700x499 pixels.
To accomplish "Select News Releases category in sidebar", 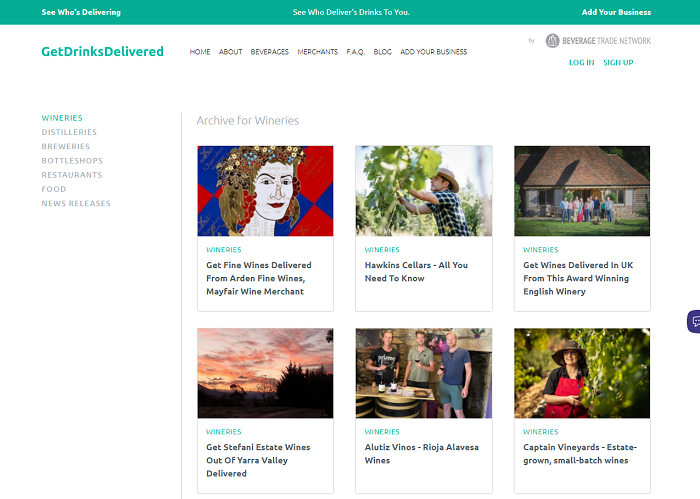I will pyautogui.click(x=76, y=204).
